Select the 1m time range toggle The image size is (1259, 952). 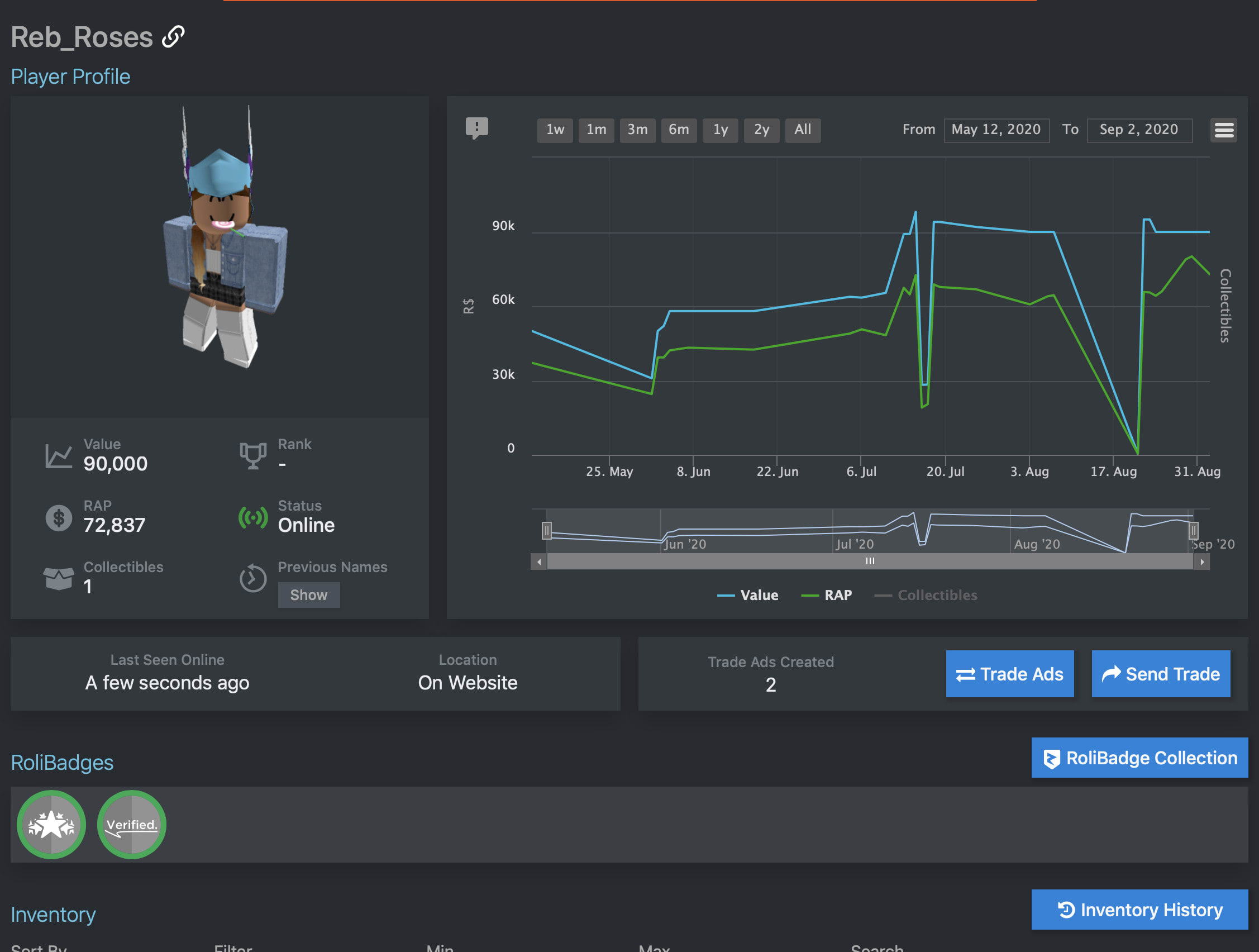(x=598, y=128)
